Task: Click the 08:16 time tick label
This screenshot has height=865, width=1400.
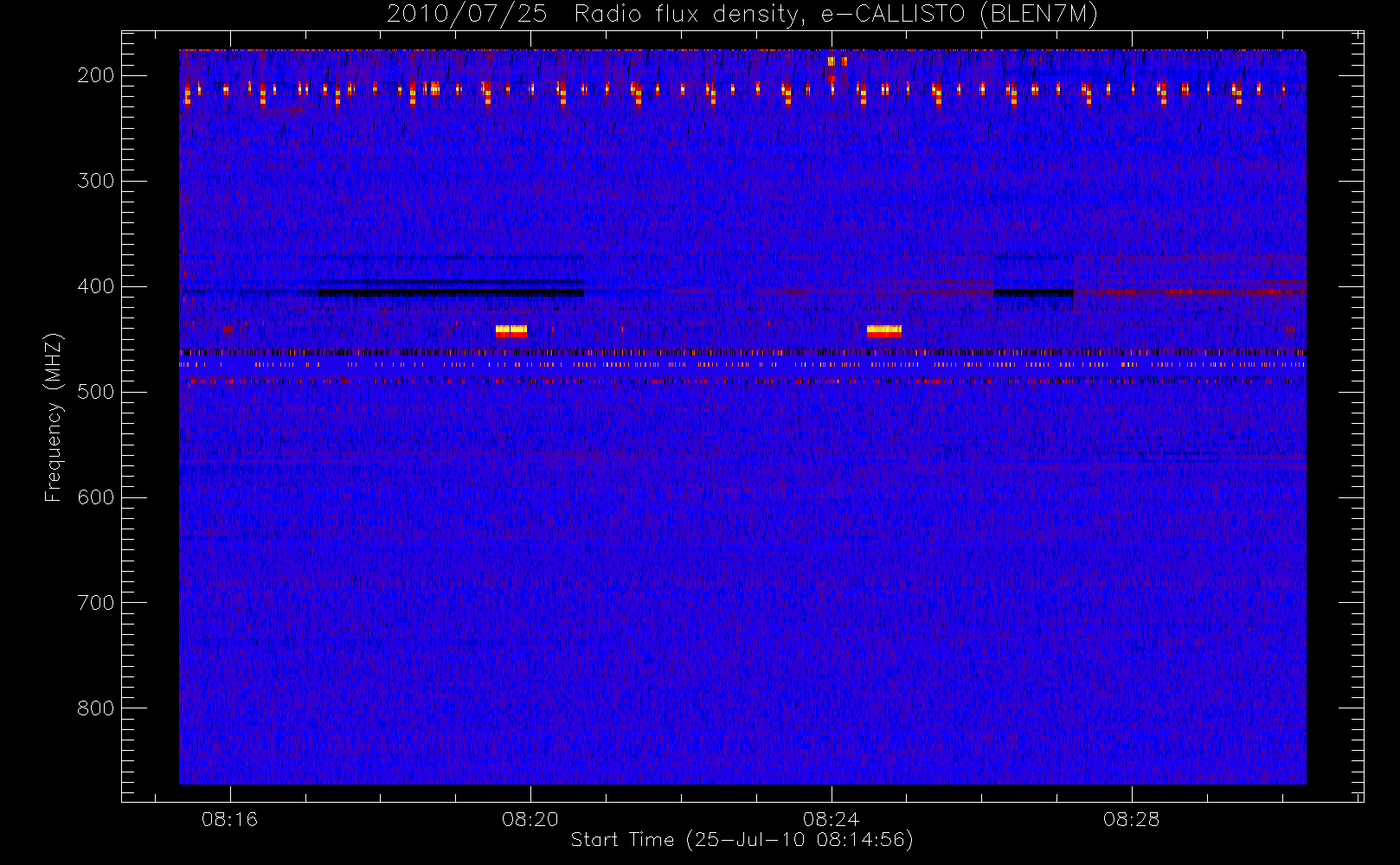Action: (x=229, y=819)
